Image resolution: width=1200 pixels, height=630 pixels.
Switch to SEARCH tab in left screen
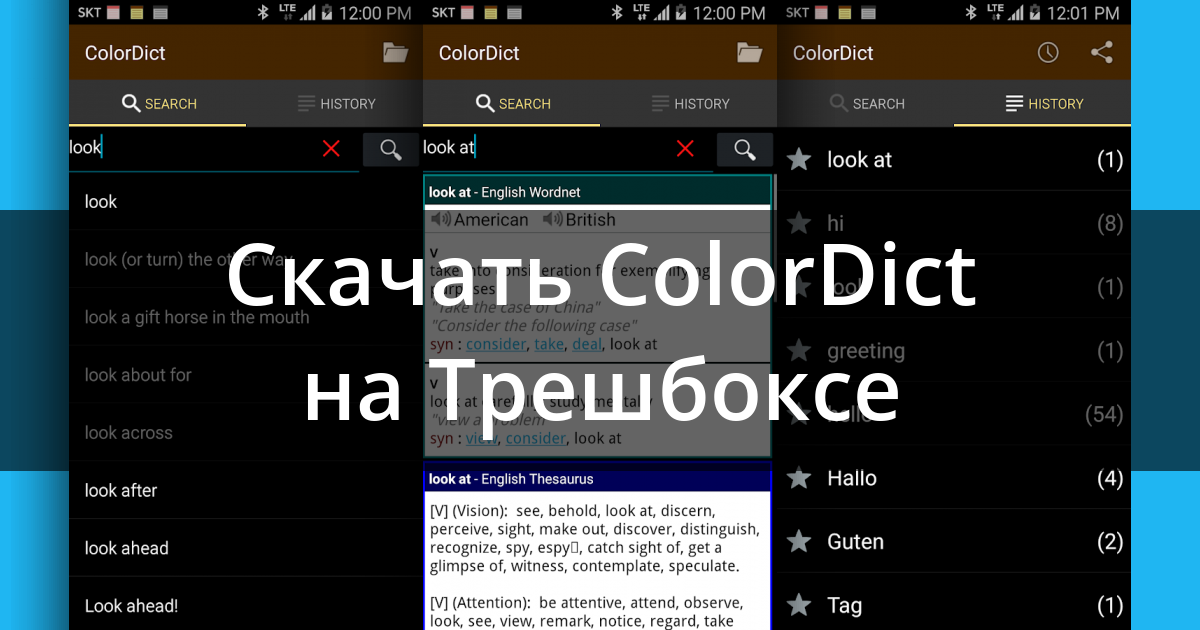pos(158,103)
